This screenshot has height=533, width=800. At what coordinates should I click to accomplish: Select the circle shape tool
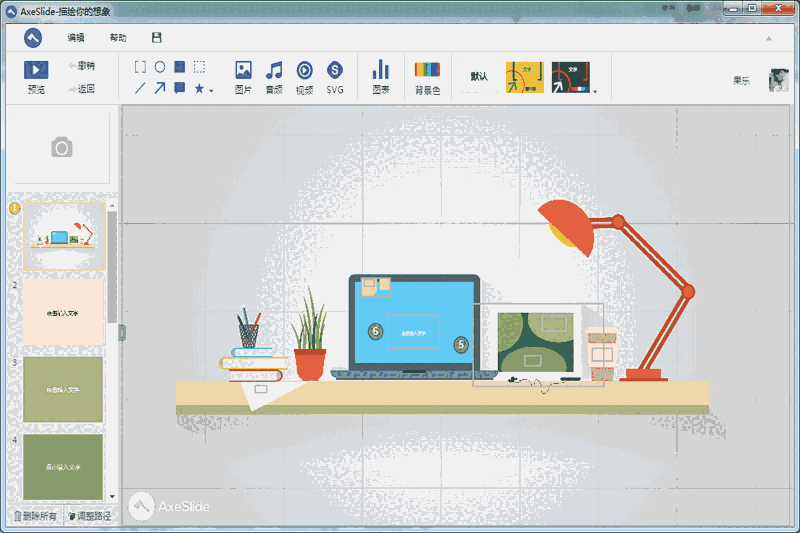click(x=159, y=67)
